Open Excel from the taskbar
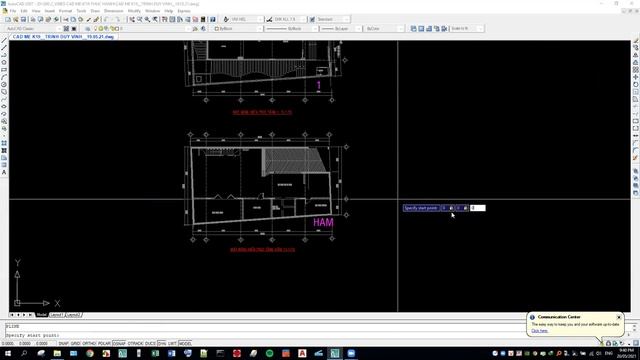640x360 pixels. [x=155, y=353]
